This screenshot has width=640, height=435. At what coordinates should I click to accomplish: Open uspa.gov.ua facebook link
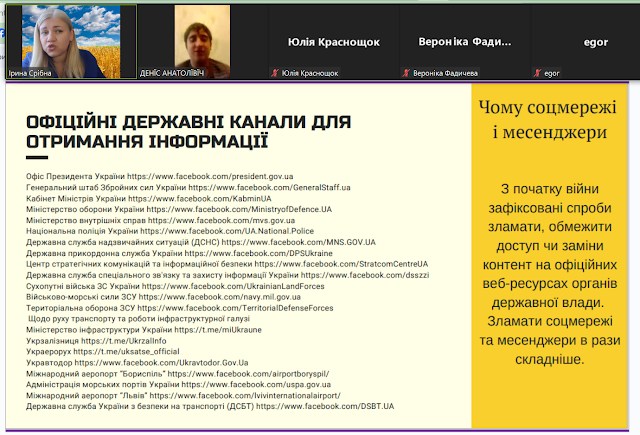[256, 384]
